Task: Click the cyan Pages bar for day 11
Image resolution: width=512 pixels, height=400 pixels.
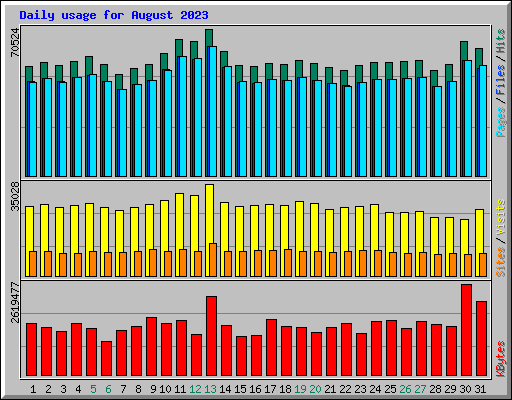Action: (x=182, y=116)
